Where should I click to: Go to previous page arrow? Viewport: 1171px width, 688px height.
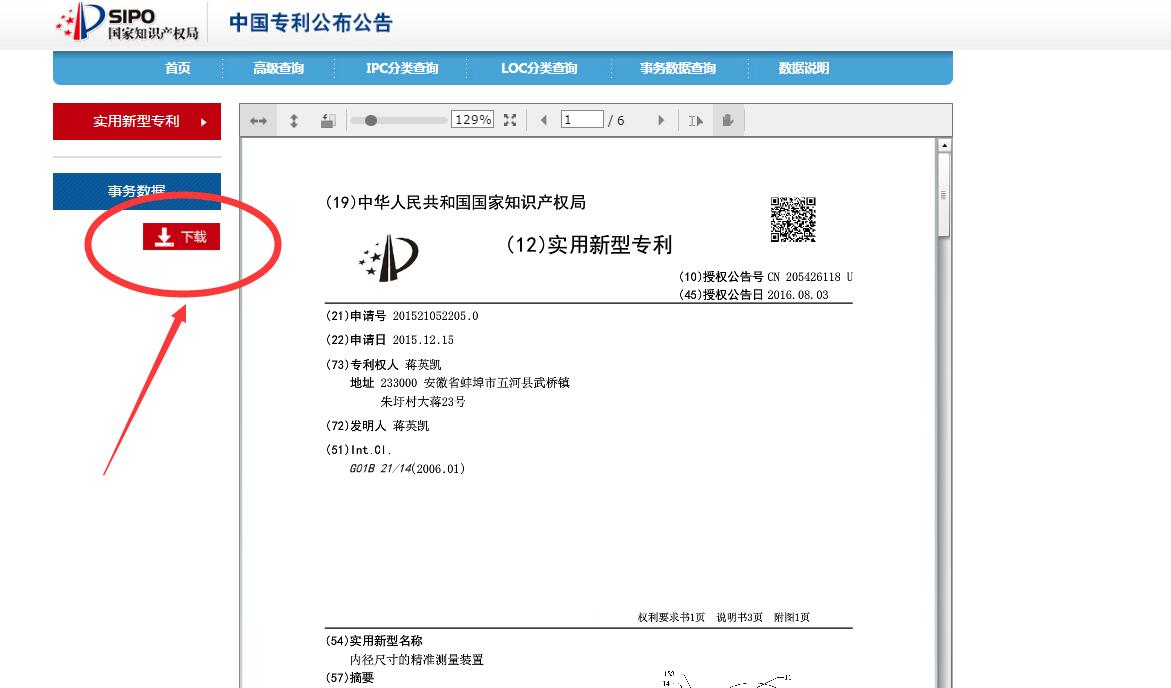pyautogui.click(x=544, y=120)
